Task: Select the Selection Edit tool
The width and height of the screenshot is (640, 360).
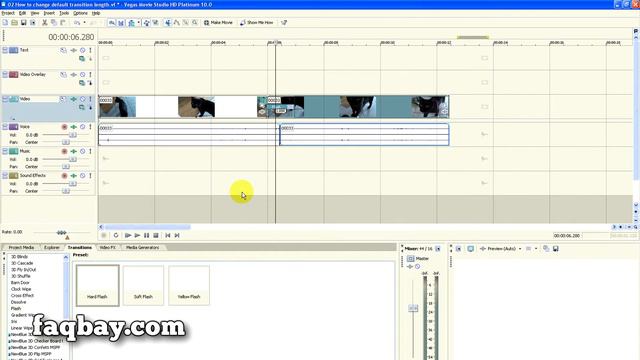Action: click(x=186, y=23)
